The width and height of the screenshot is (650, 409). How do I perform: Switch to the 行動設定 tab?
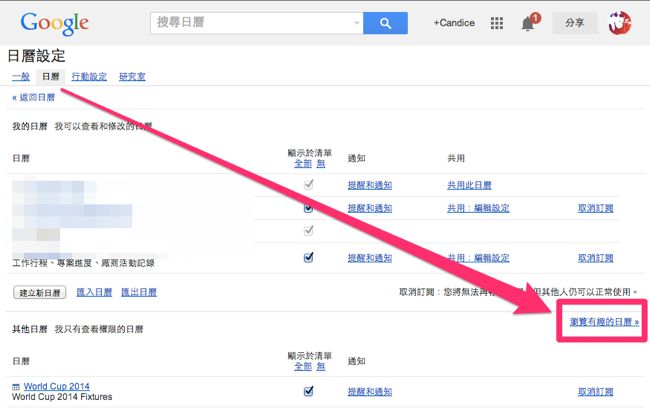[x=89, y=76]
